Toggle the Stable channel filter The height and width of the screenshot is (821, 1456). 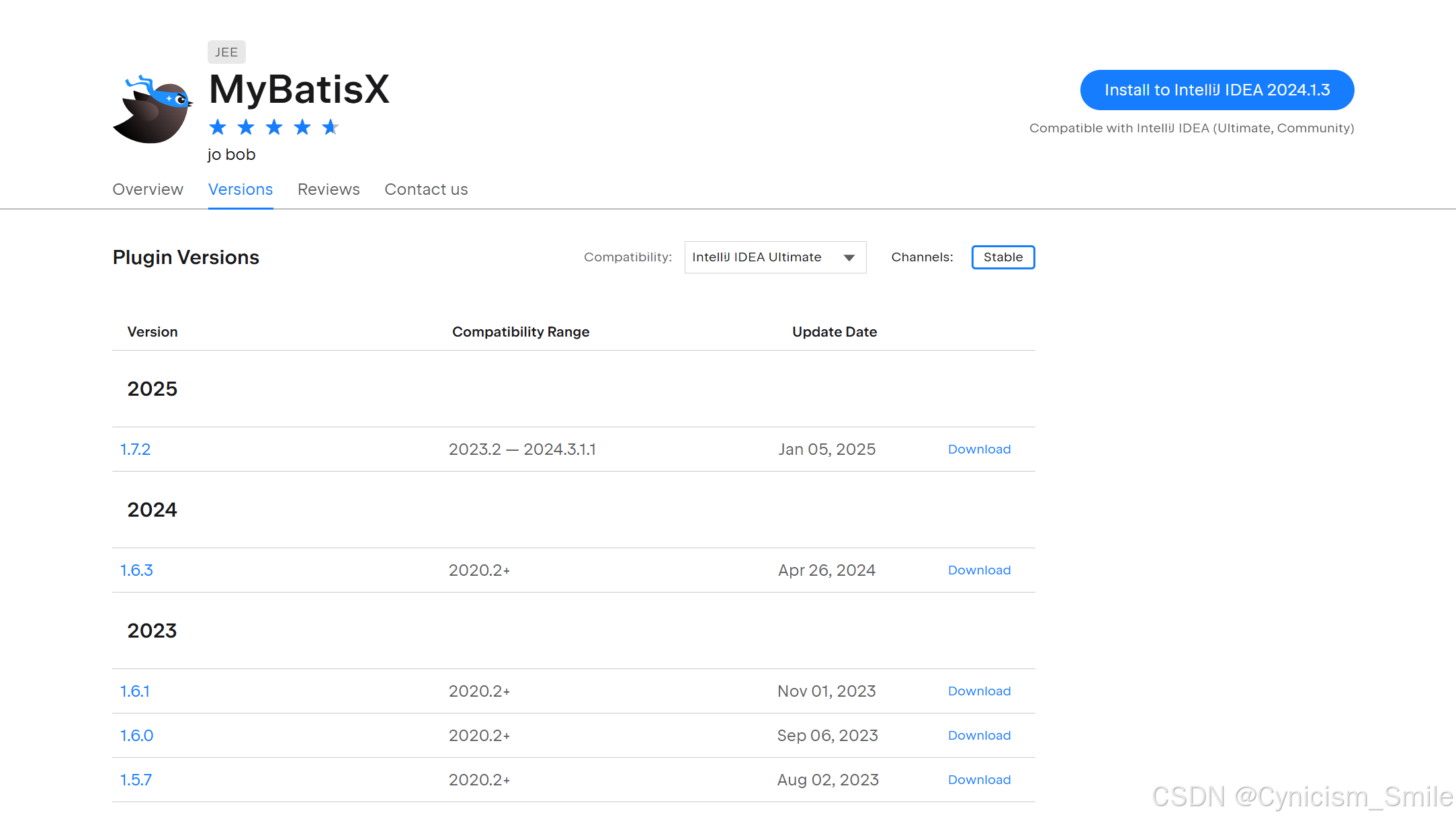coord(1002,257)
